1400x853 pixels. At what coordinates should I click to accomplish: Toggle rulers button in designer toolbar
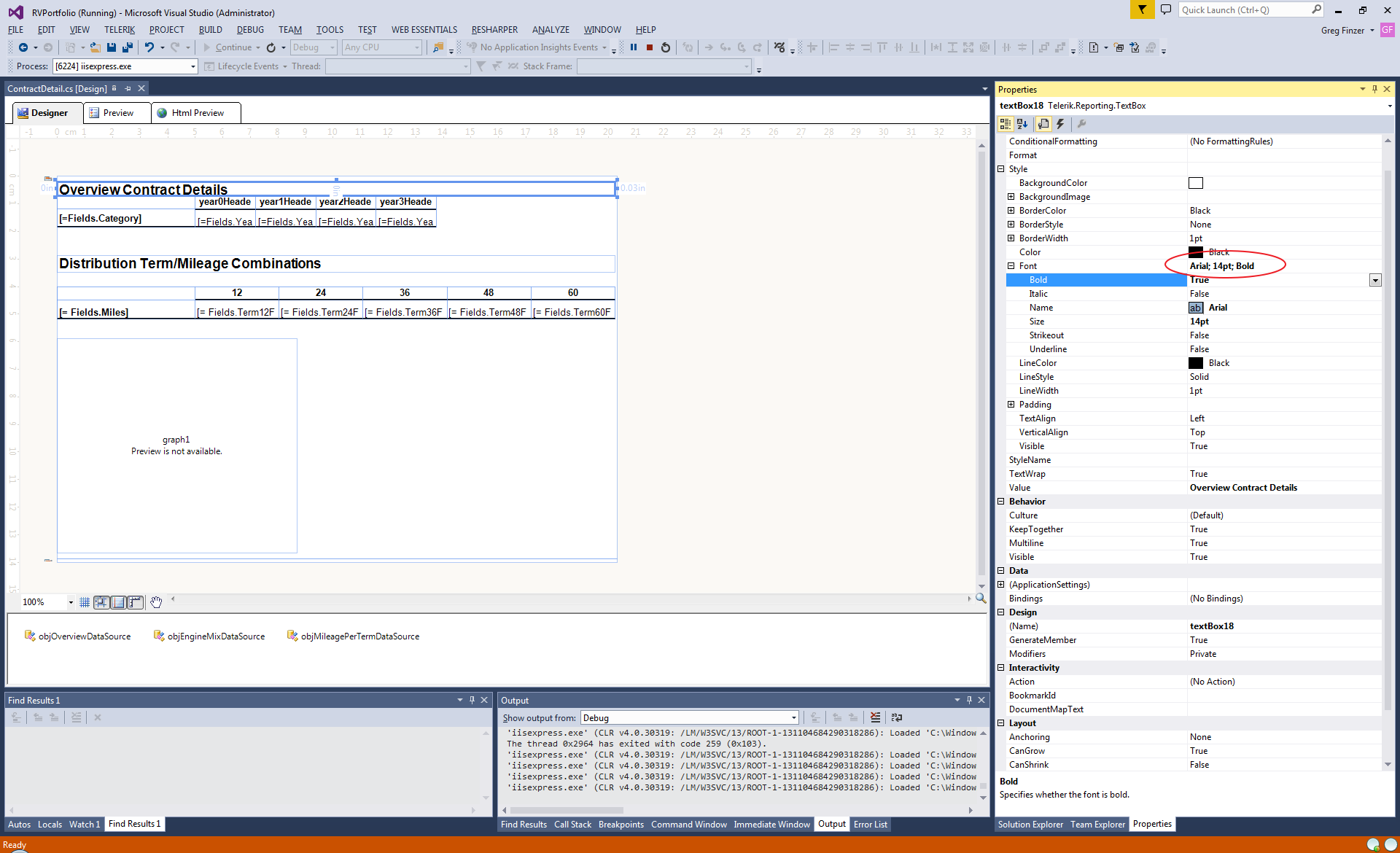(135, 602)
